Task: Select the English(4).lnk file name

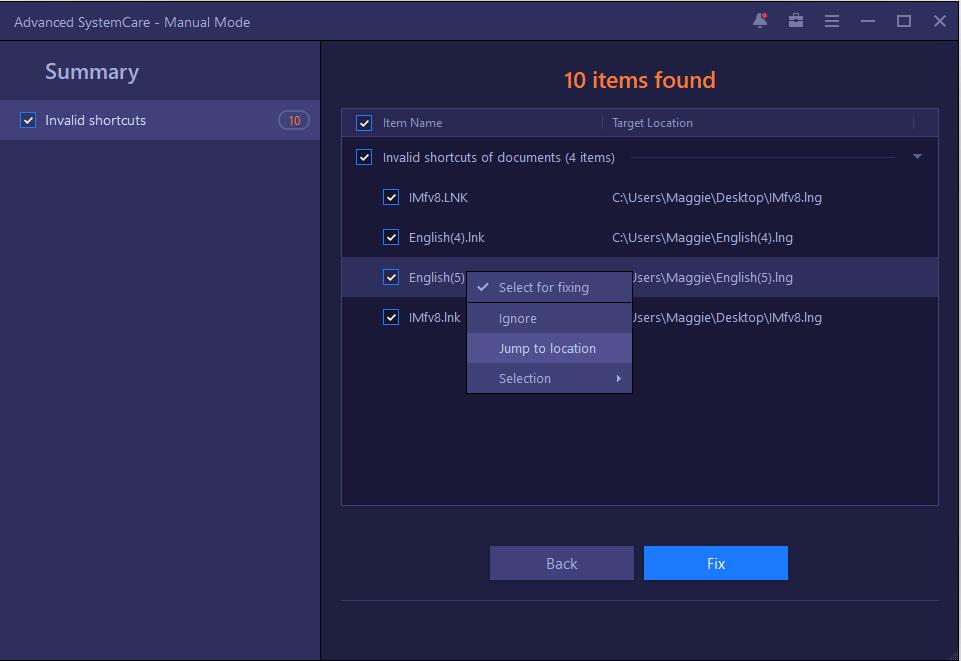Action: pyautogui.click(x=447, y=237)
